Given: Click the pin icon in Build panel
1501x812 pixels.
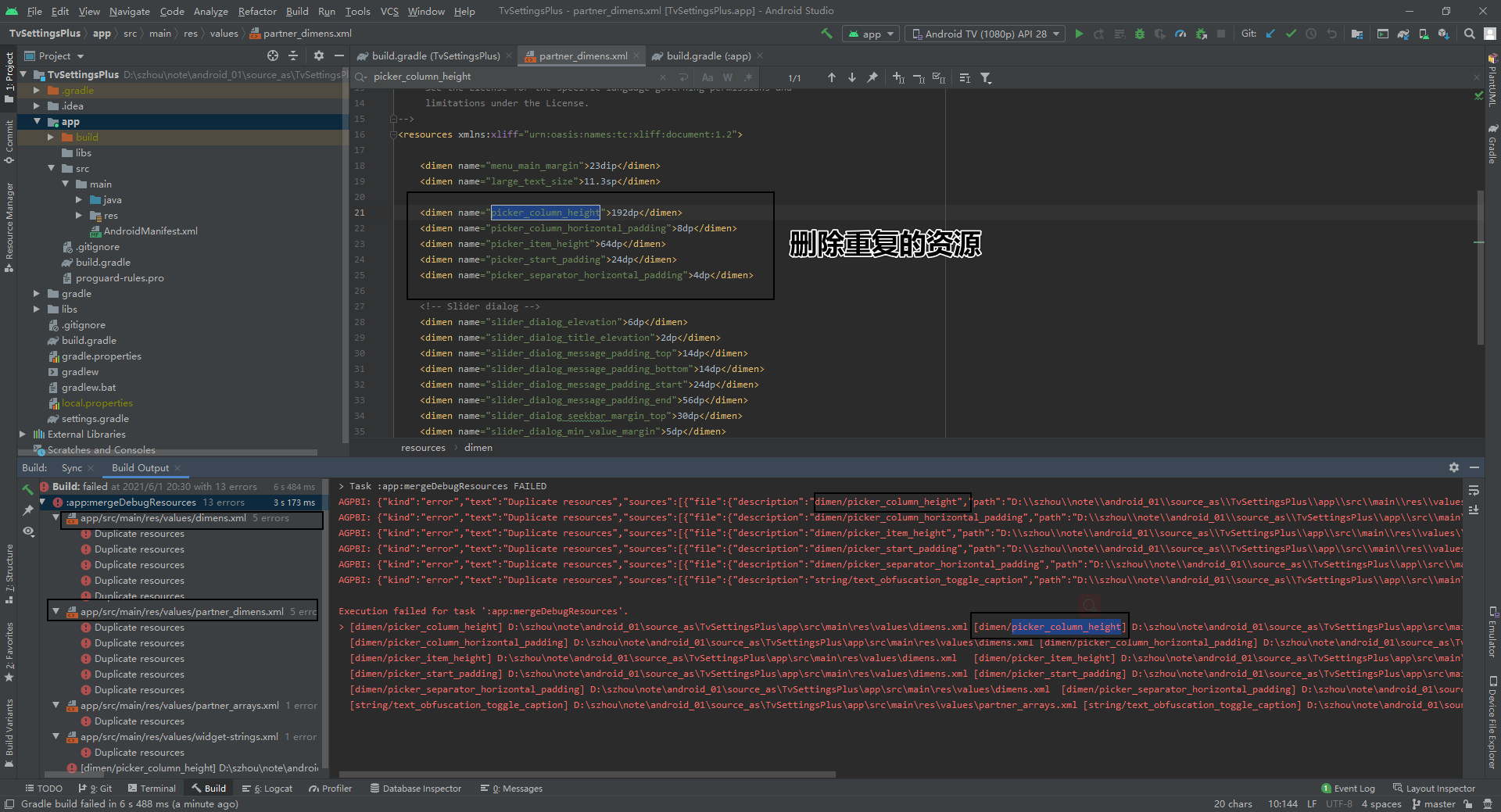Looking at the screenshot, I should tap(28, 510).
